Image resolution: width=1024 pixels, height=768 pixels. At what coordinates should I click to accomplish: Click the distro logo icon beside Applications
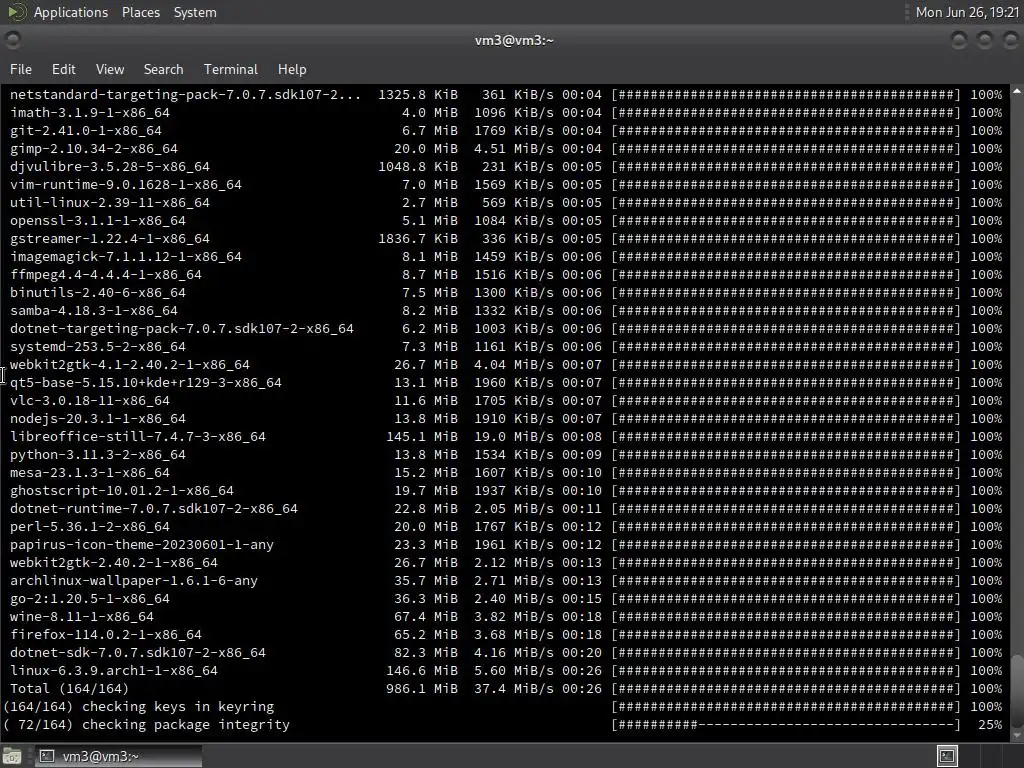click(16, 12)
